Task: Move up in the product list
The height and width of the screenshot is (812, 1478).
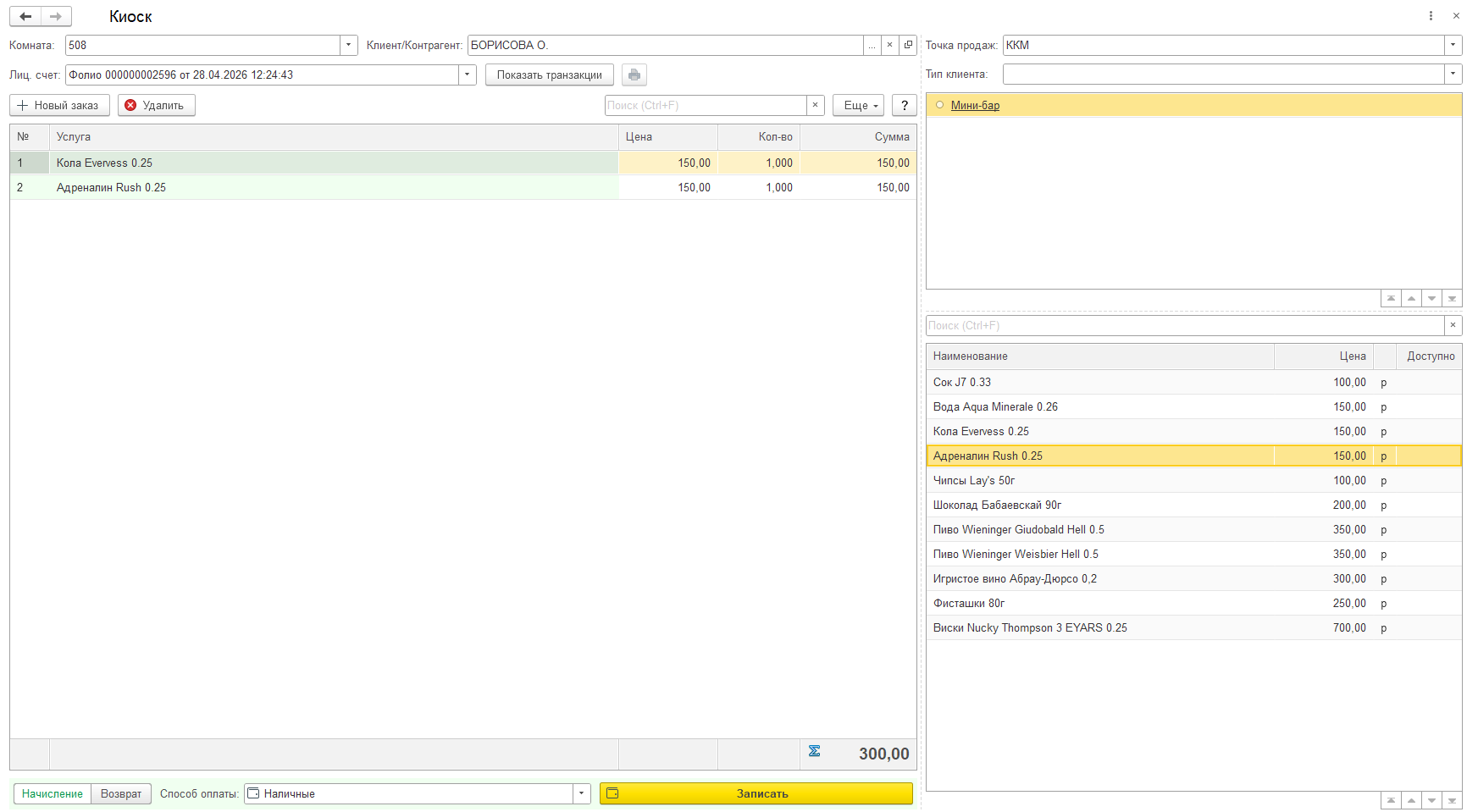Action: (x=1411, y=800)
